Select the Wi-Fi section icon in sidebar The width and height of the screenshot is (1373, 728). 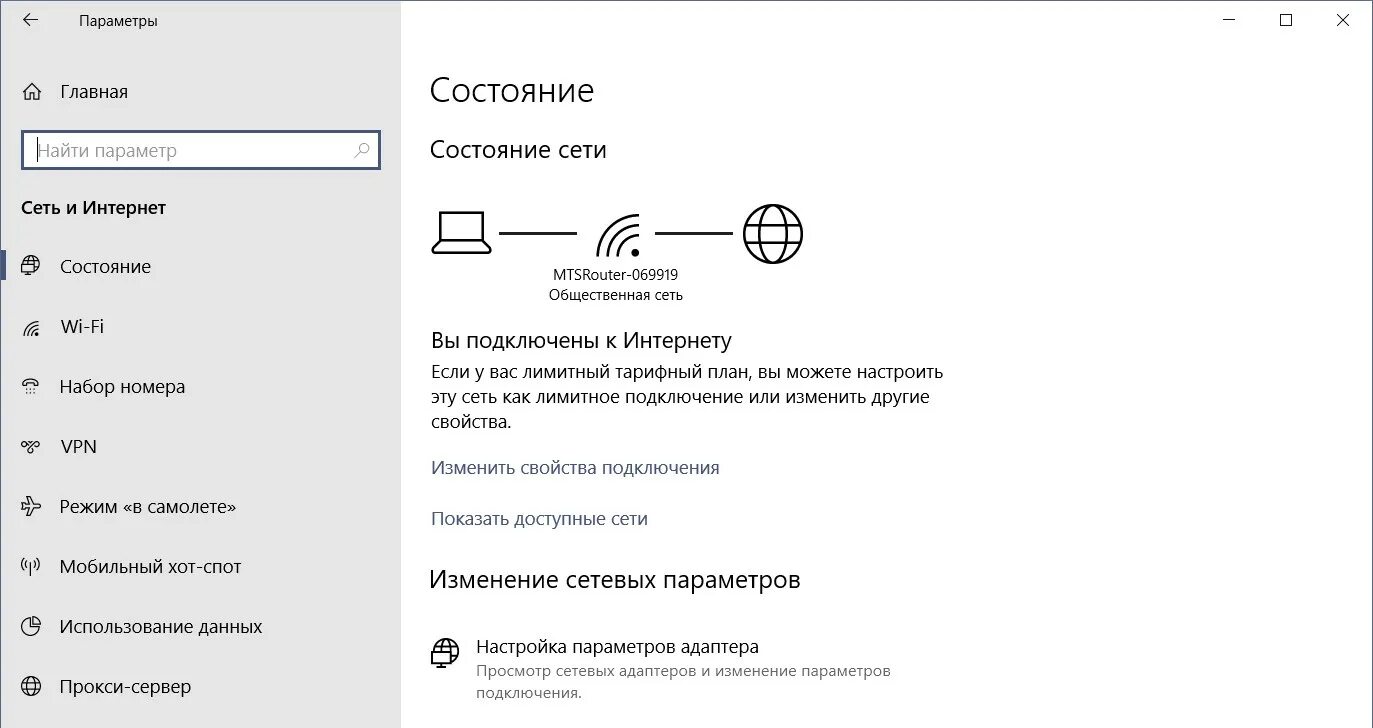(x=28, y=326)
